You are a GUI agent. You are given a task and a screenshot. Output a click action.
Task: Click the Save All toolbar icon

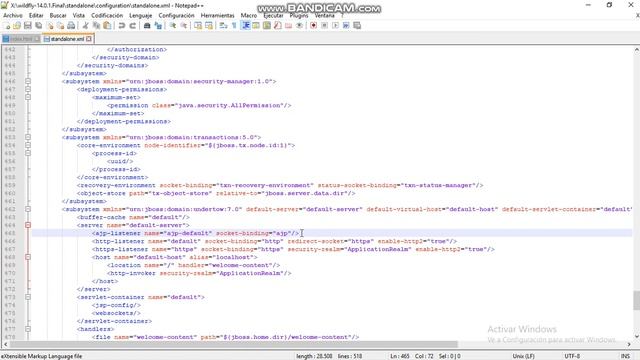pyautogui.click(x=38, y=25)
